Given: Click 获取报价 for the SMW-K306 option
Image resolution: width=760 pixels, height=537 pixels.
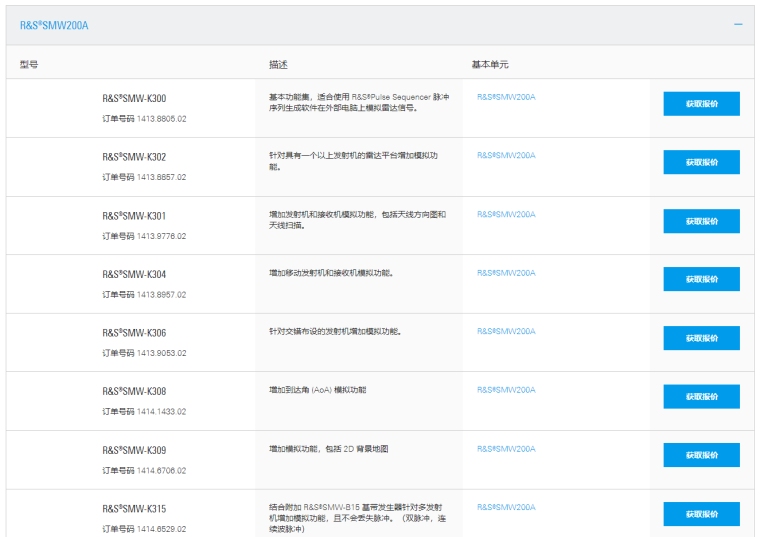Looking at the screenshot, I should coord(701,338).
